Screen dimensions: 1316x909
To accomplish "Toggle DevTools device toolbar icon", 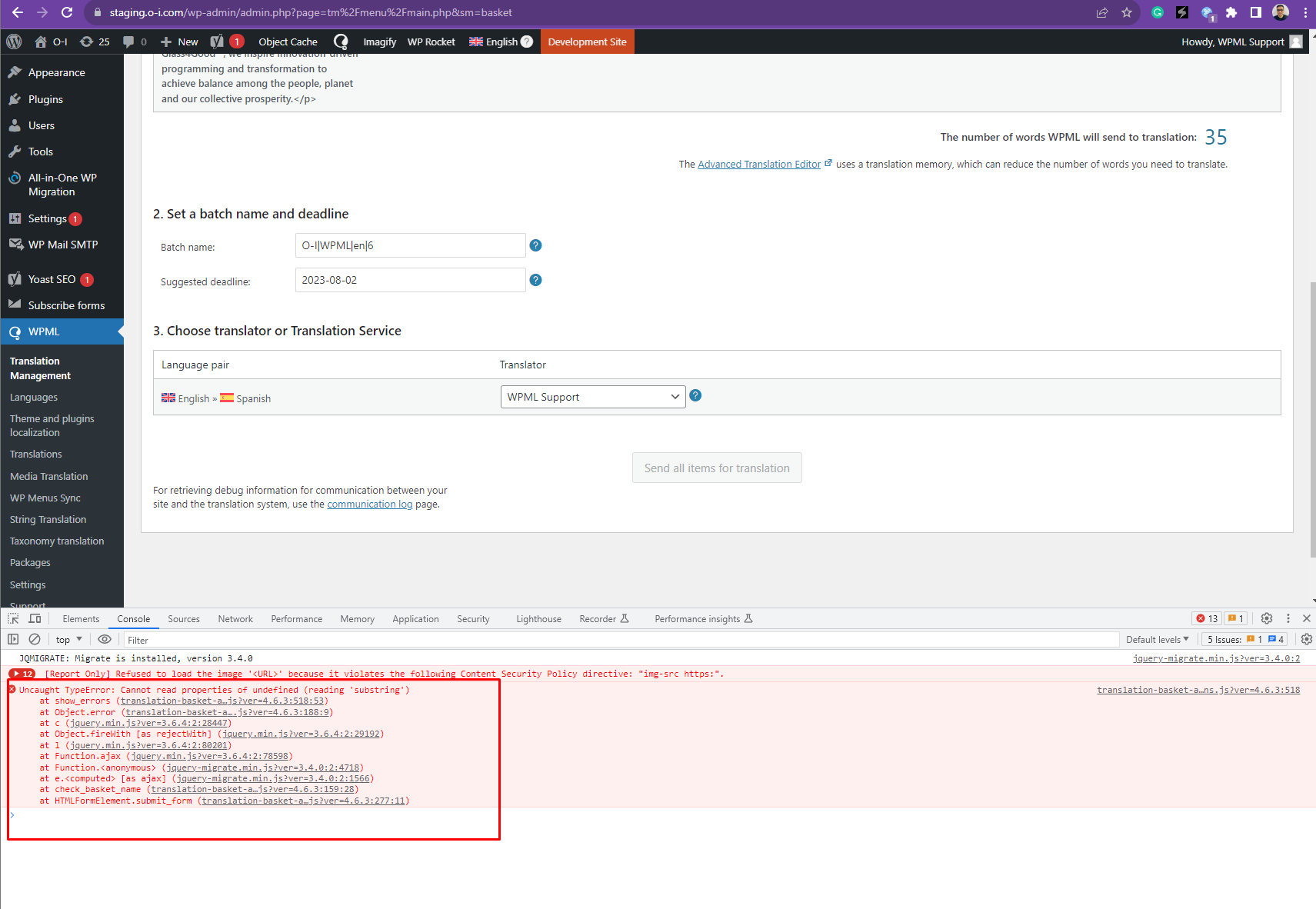I will tap(35, 618).
